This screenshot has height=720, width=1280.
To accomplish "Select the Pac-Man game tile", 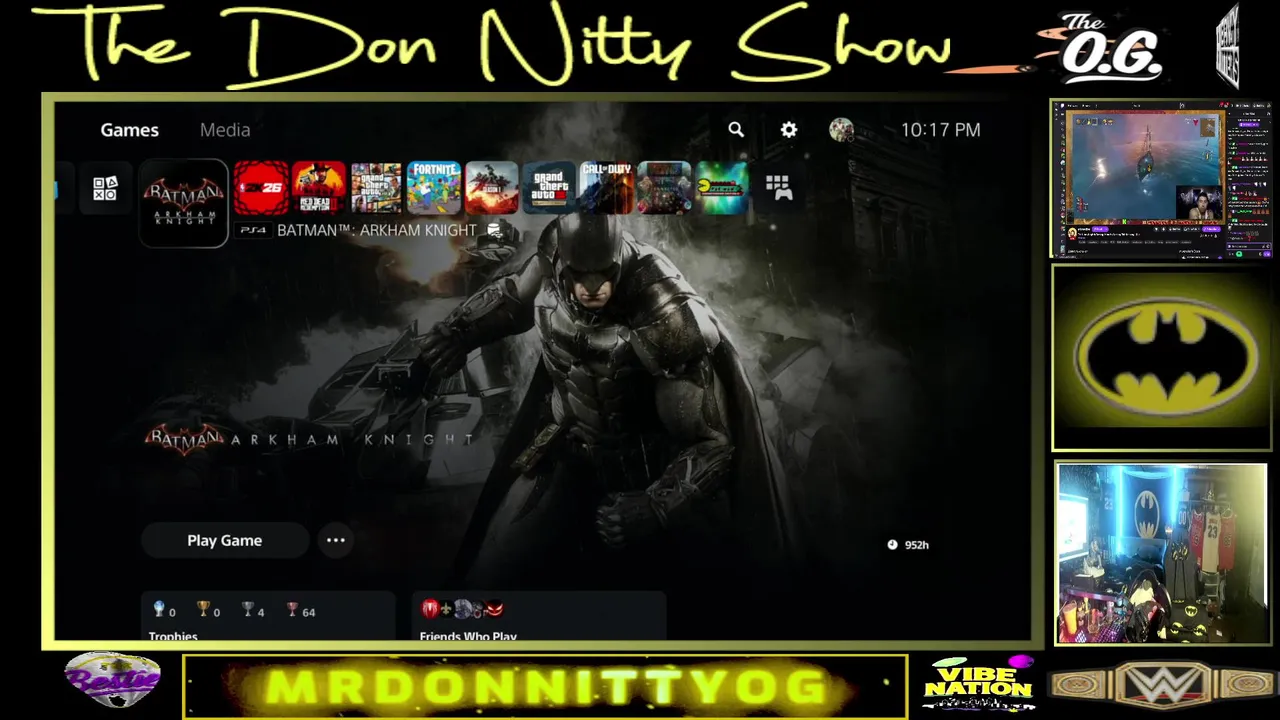I will tap(722, 188).
